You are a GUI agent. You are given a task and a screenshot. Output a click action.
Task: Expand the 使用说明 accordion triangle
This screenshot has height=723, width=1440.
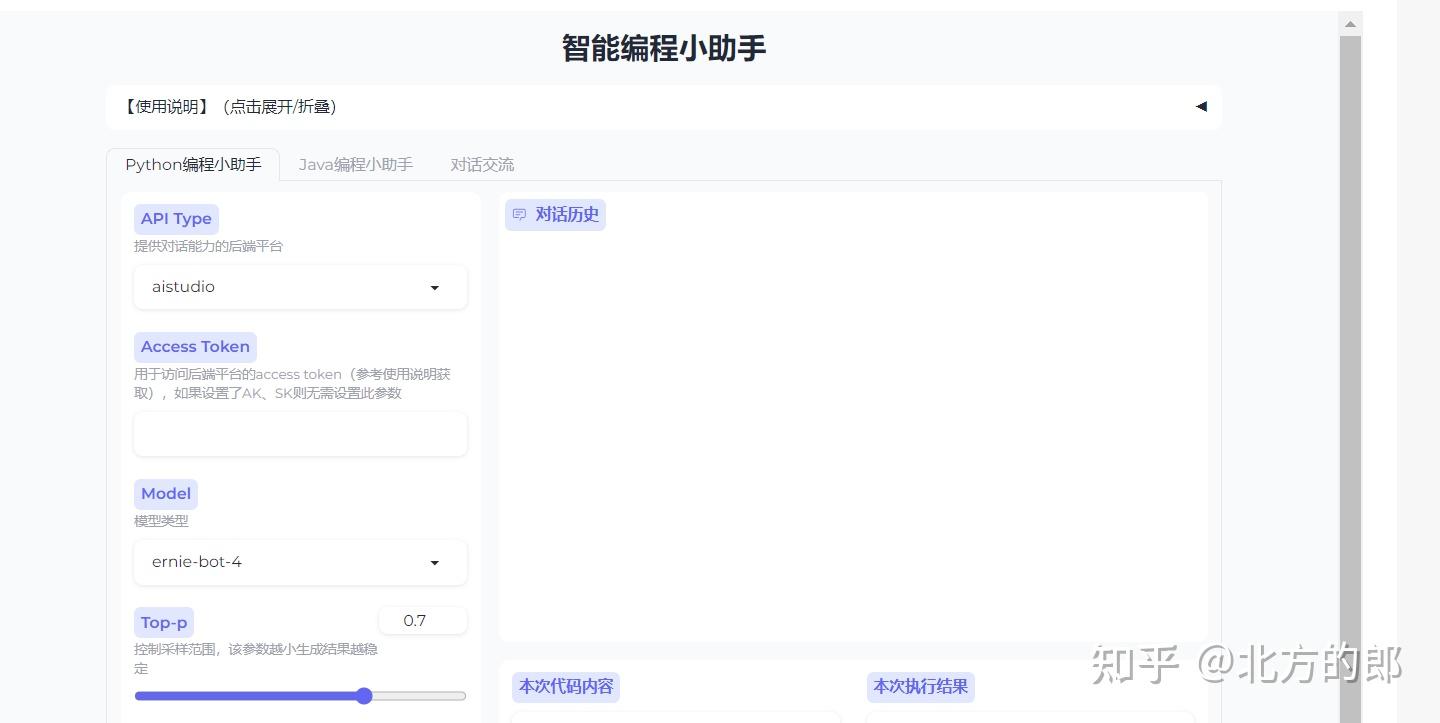[x=1201, y=106]
